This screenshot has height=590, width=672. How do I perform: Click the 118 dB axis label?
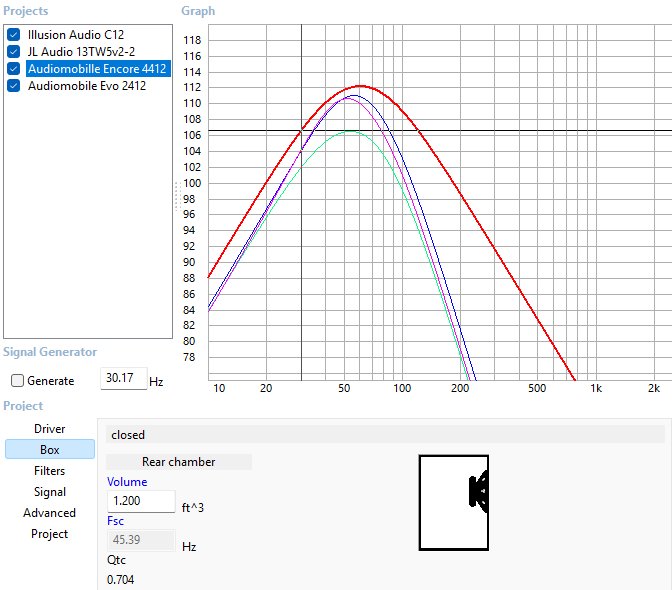192,40
